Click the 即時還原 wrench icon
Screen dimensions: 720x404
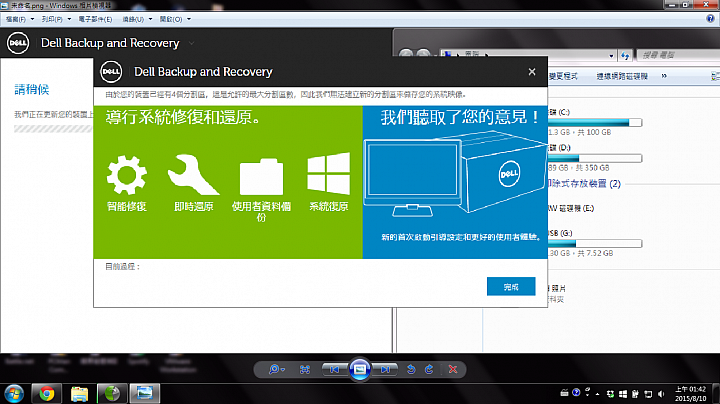[193, 174]
